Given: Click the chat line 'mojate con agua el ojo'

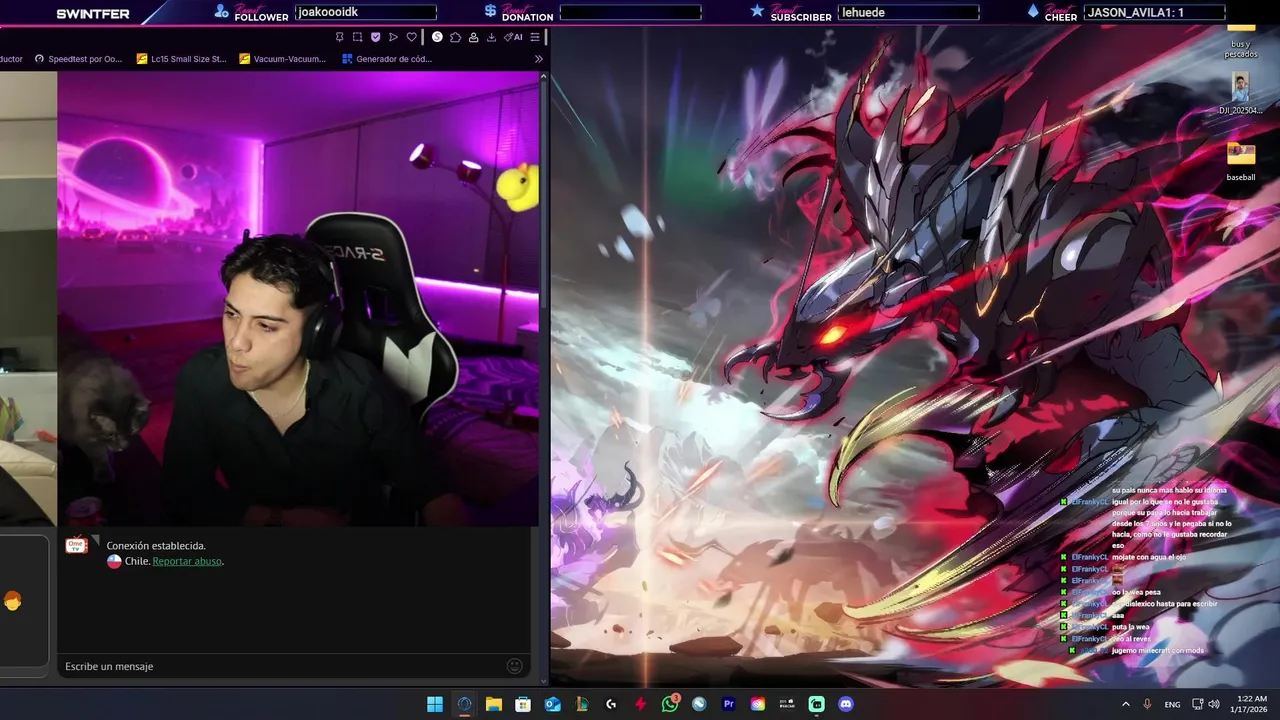Looking at the screenshot, I should point(1148,557).
